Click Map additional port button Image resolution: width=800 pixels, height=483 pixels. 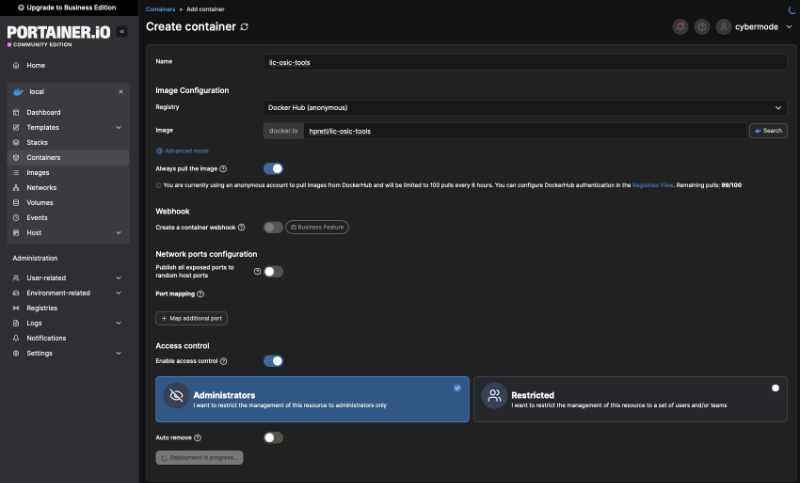(192, 318)
